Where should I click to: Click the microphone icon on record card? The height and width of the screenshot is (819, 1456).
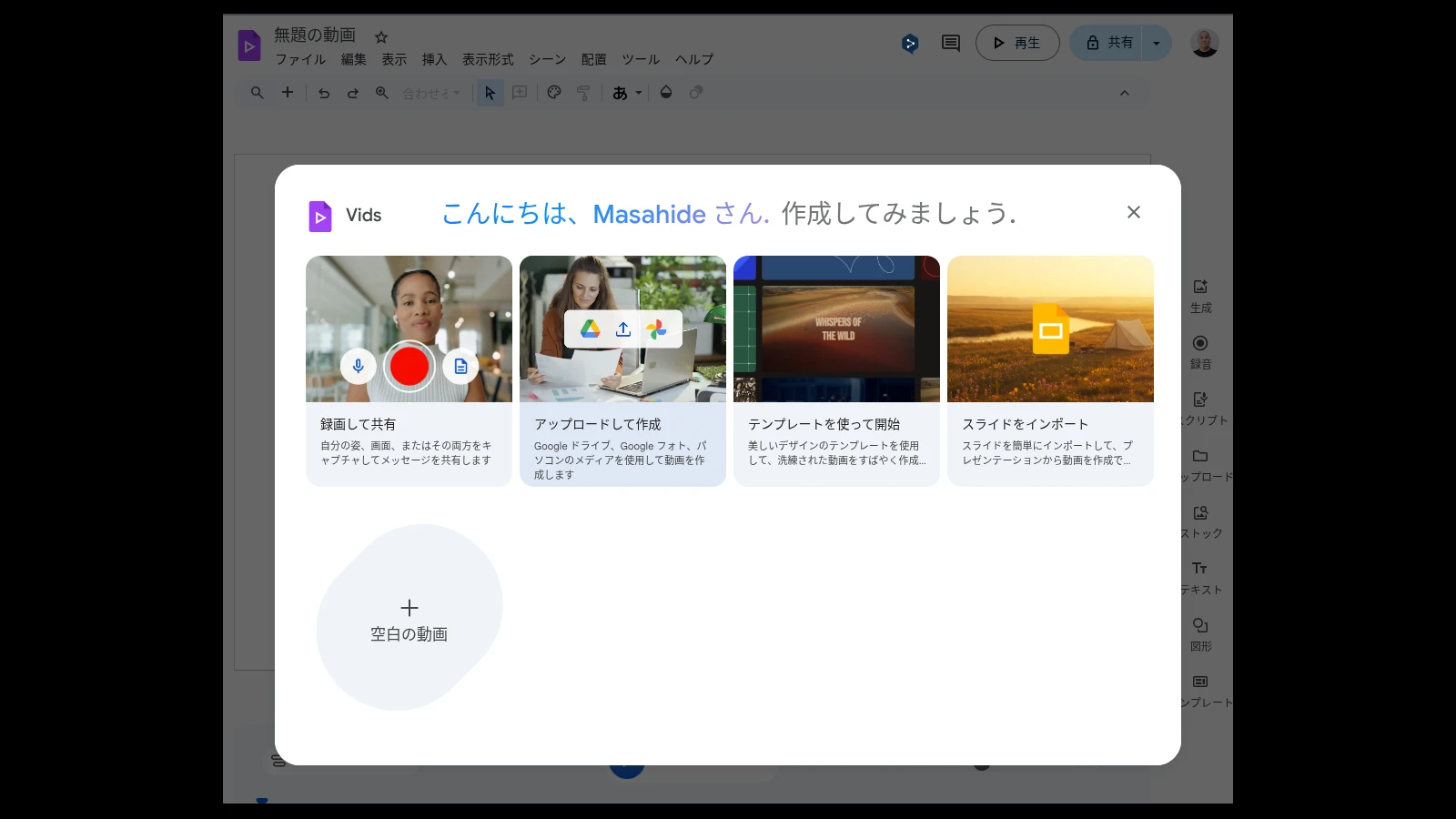[359, 366]
